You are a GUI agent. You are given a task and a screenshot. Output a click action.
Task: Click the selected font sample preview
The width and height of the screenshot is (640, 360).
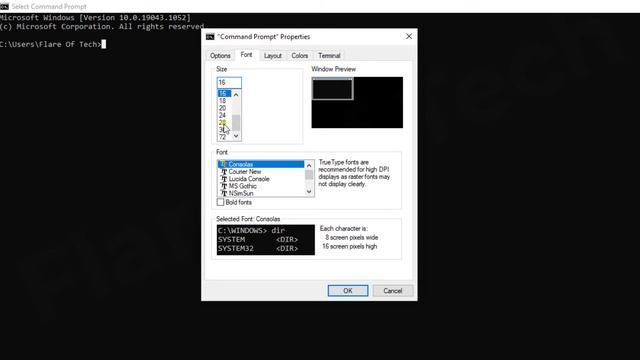(x=266, y=240)
